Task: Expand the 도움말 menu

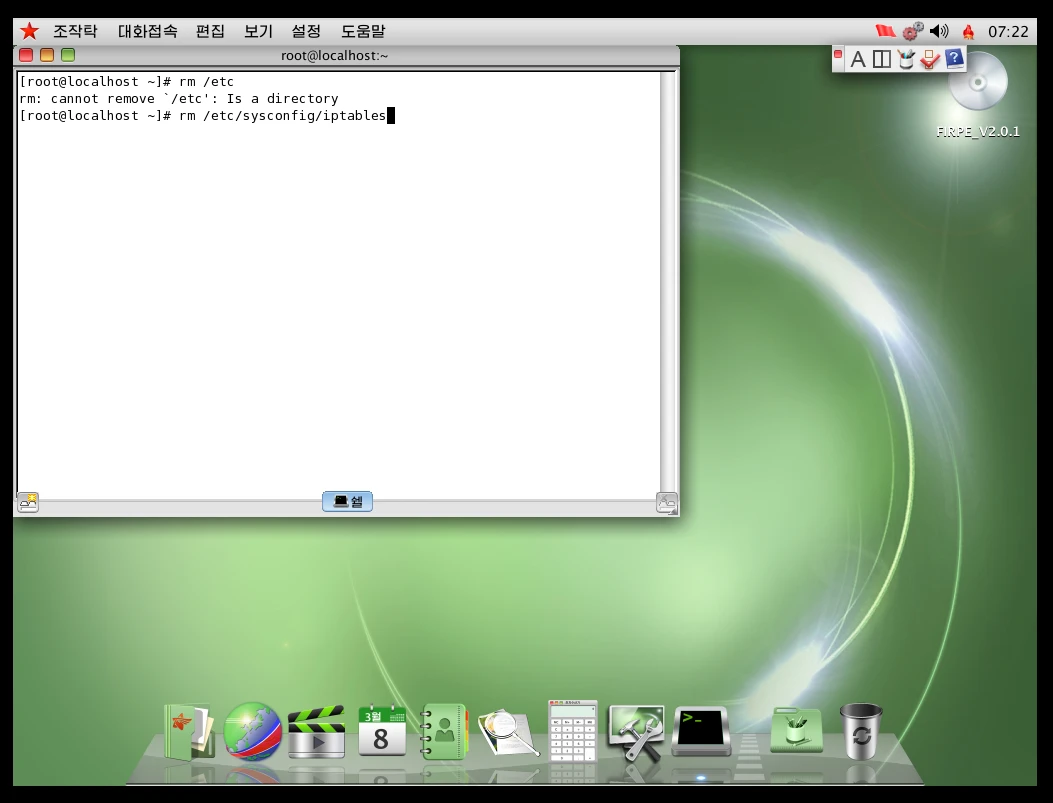Action: click(363, 31)
